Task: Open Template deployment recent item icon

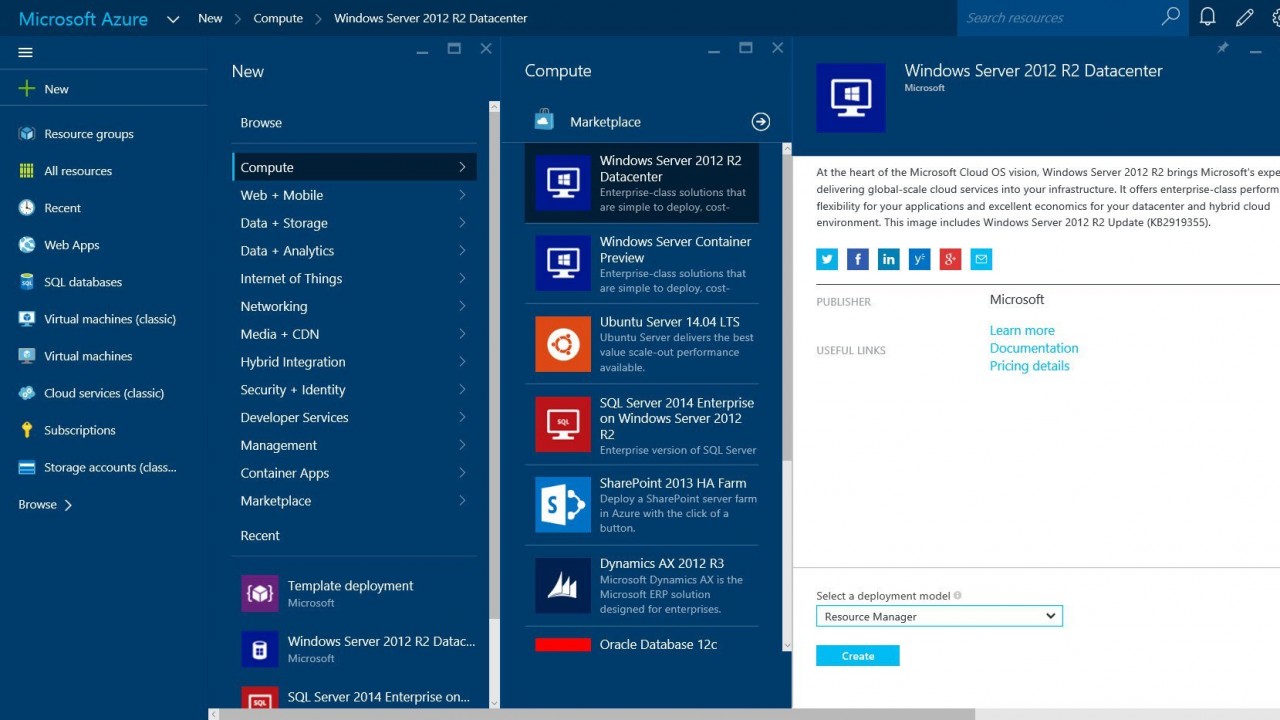Action: point(260,593)
